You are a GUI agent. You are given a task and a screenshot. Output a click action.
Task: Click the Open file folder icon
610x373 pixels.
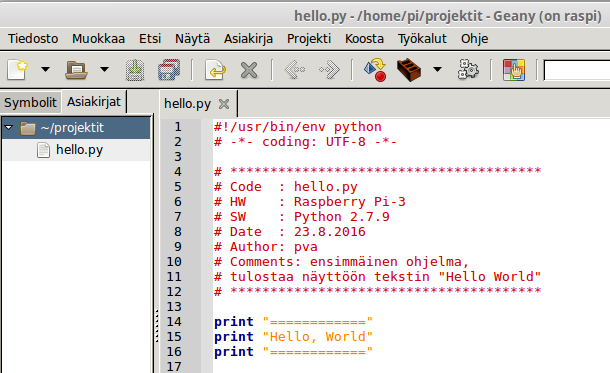(76, 70)
